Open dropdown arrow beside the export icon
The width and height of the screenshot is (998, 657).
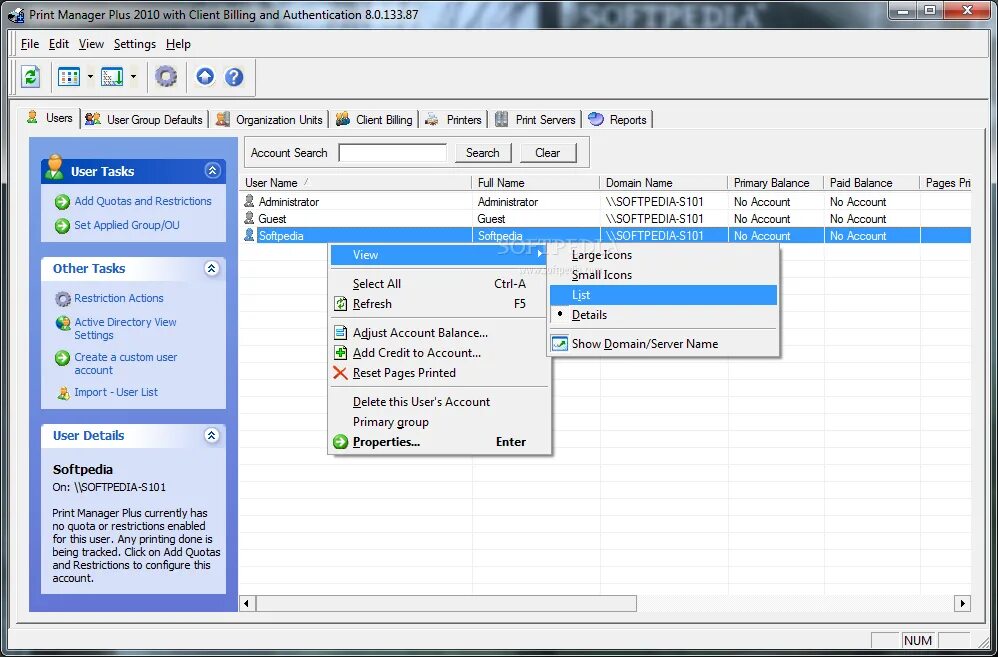point(133,78)
